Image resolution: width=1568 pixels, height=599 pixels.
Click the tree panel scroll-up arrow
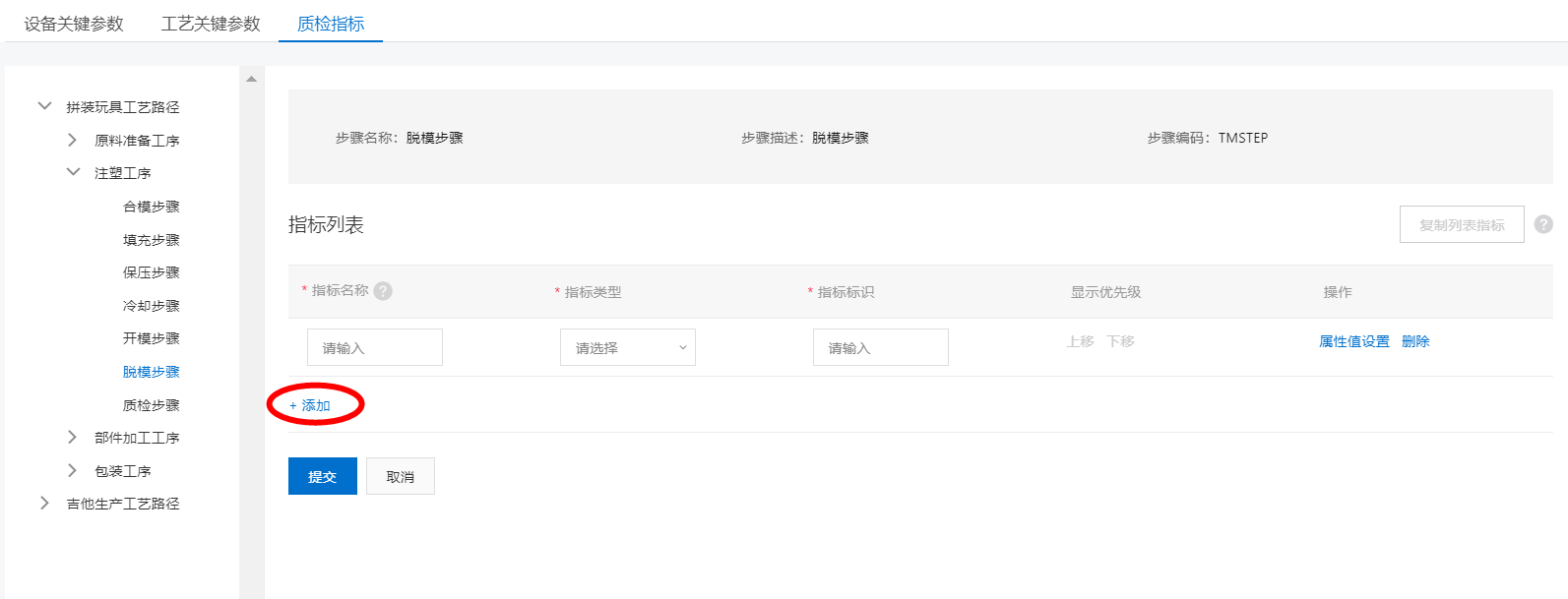coord(252,79)
